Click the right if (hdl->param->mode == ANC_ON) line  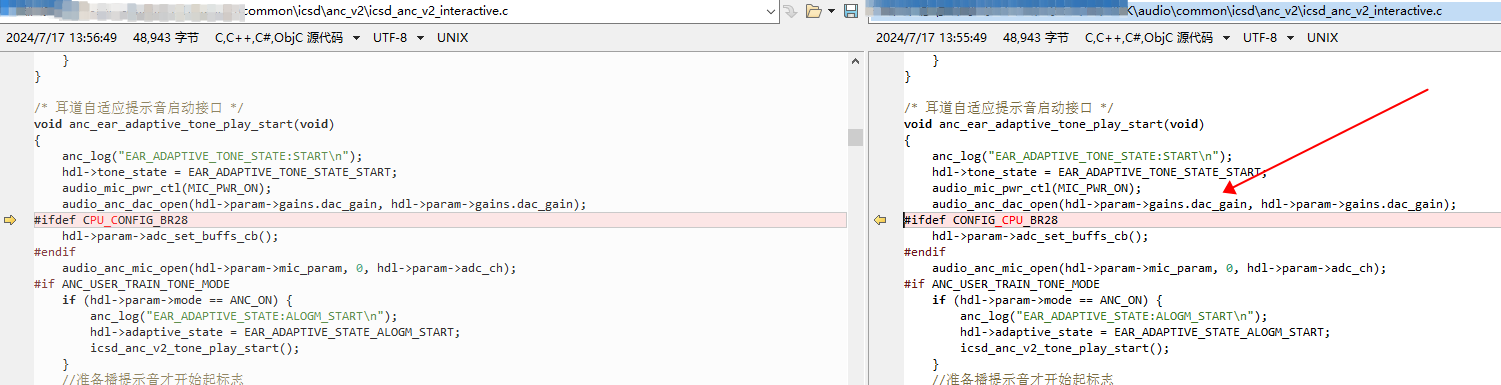coord(1047,300)
